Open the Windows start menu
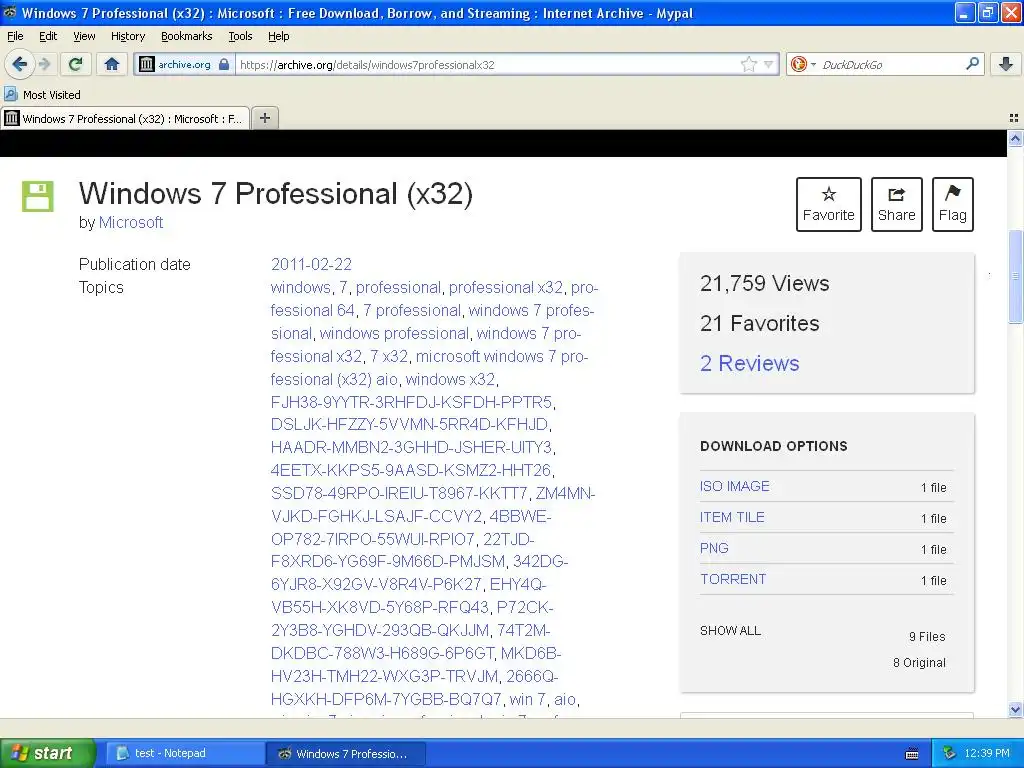This screenshot has height=768, width=1024. pyautogui.click(x=47, y=753)
